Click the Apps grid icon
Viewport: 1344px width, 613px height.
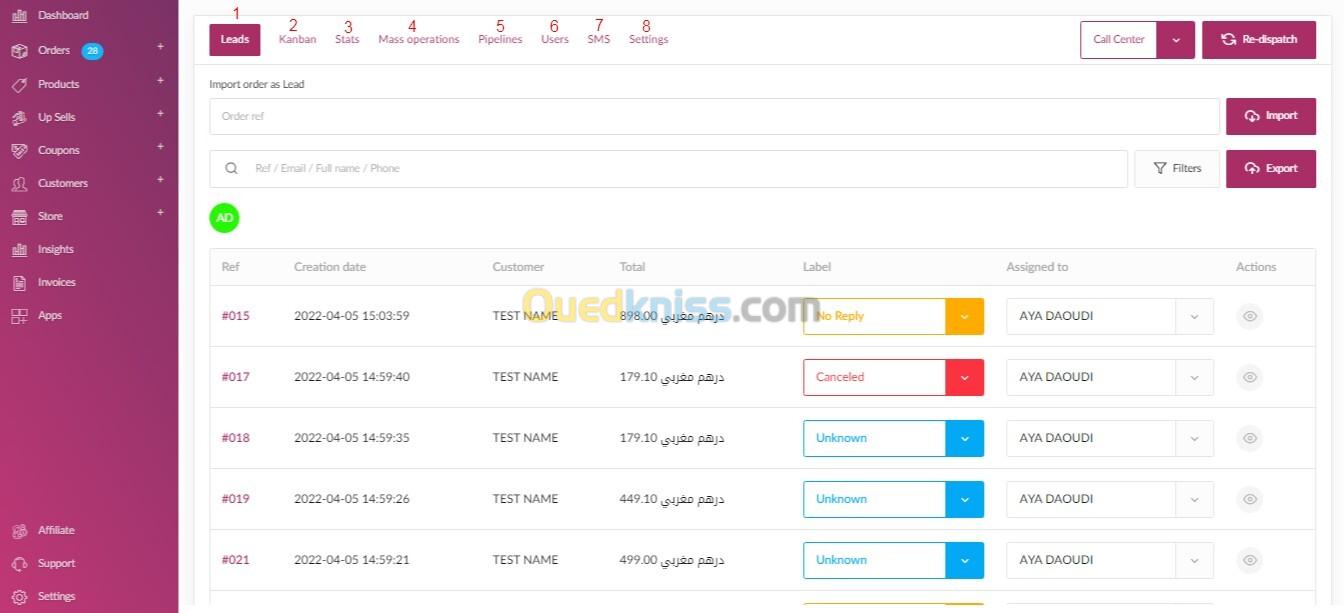point(19,316)
